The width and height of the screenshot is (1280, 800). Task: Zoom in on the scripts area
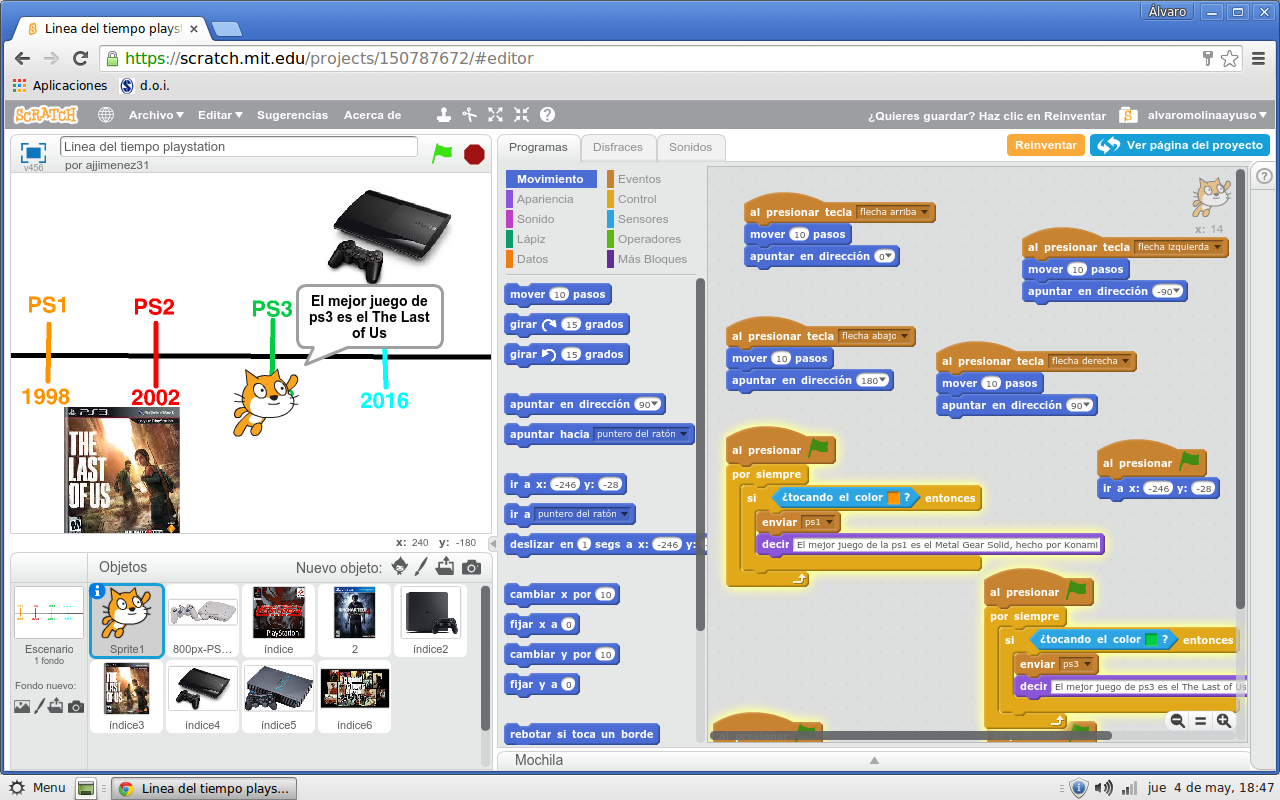pos(1224,721)
